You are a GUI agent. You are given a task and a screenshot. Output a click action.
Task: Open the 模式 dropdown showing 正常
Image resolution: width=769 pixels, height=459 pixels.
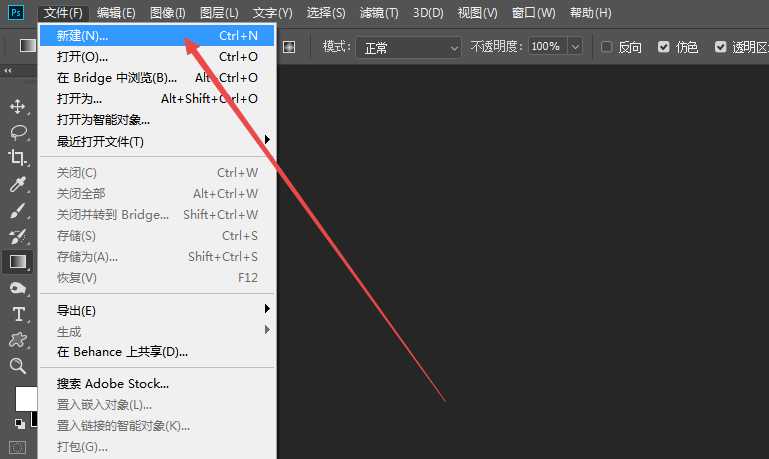click(408, 48)
